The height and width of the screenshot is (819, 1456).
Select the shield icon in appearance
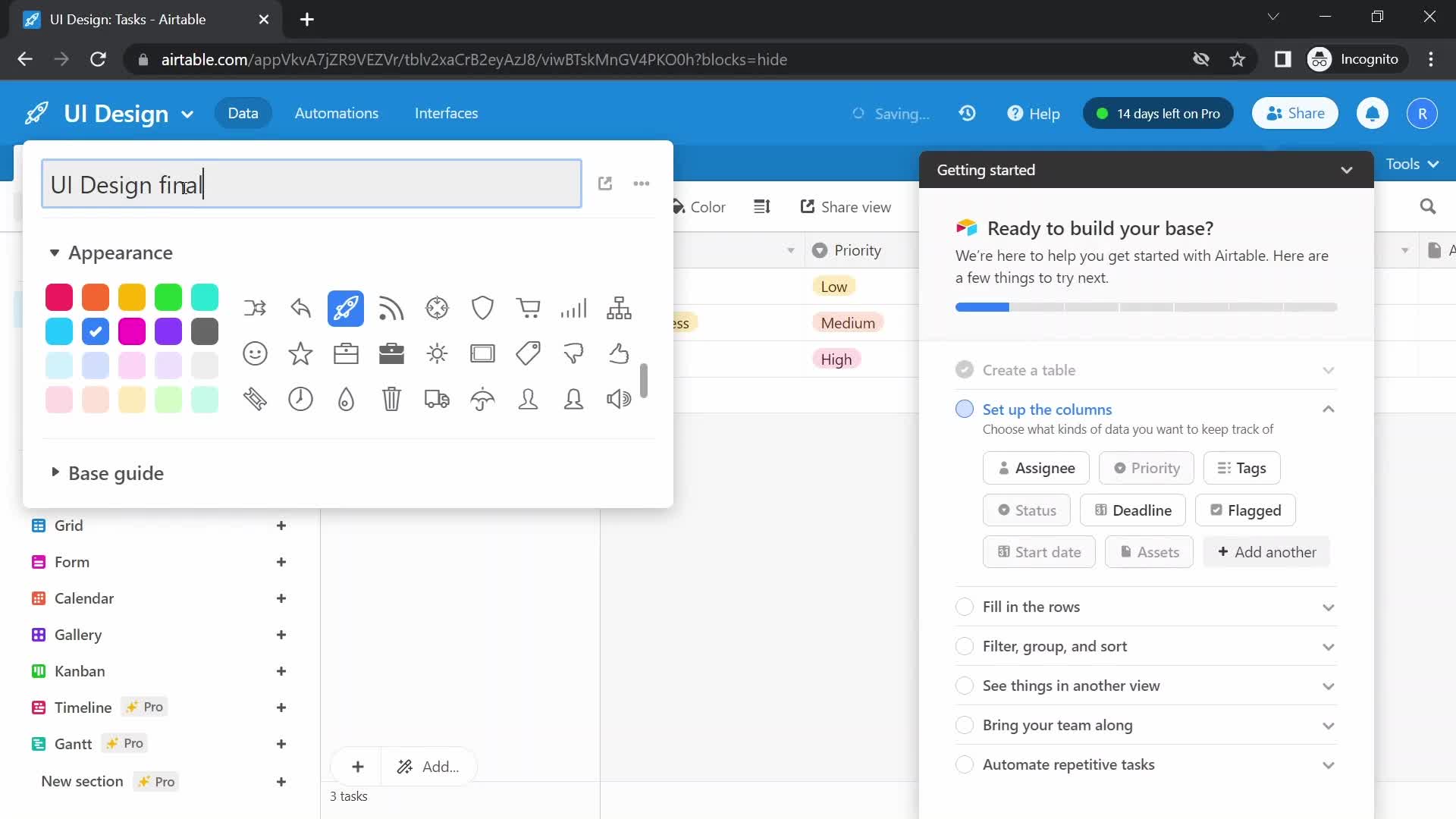click(482, 307)
